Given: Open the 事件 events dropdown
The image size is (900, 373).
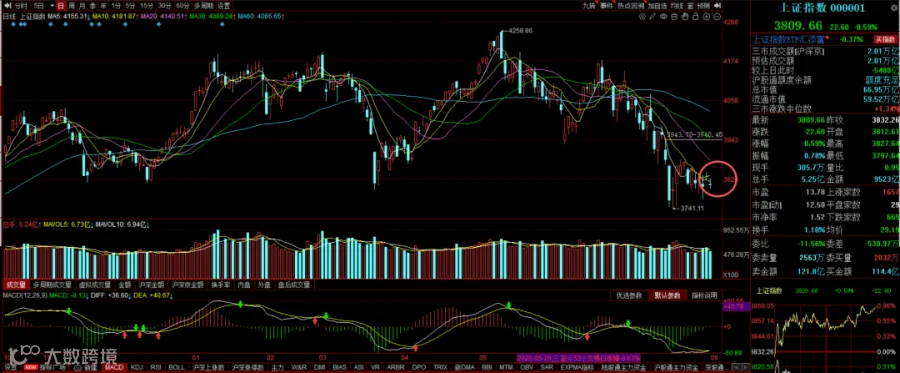Looking at the screenshot, I should click(x=606, y=6).
